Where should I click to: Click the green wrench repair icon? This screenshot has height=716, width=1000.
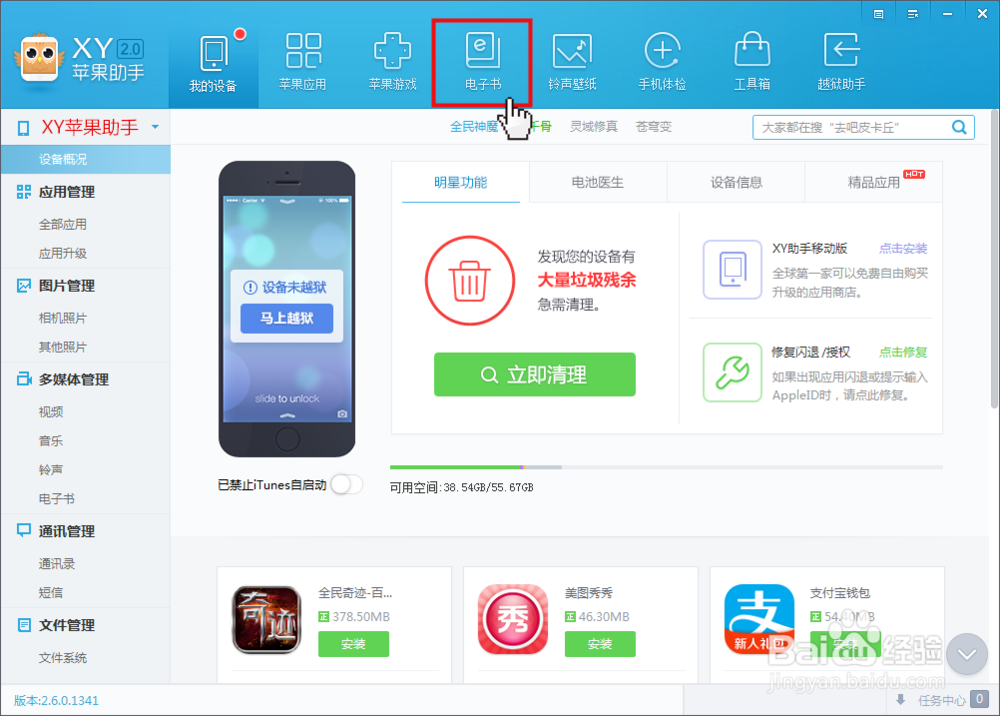click(x=732, y=372)
